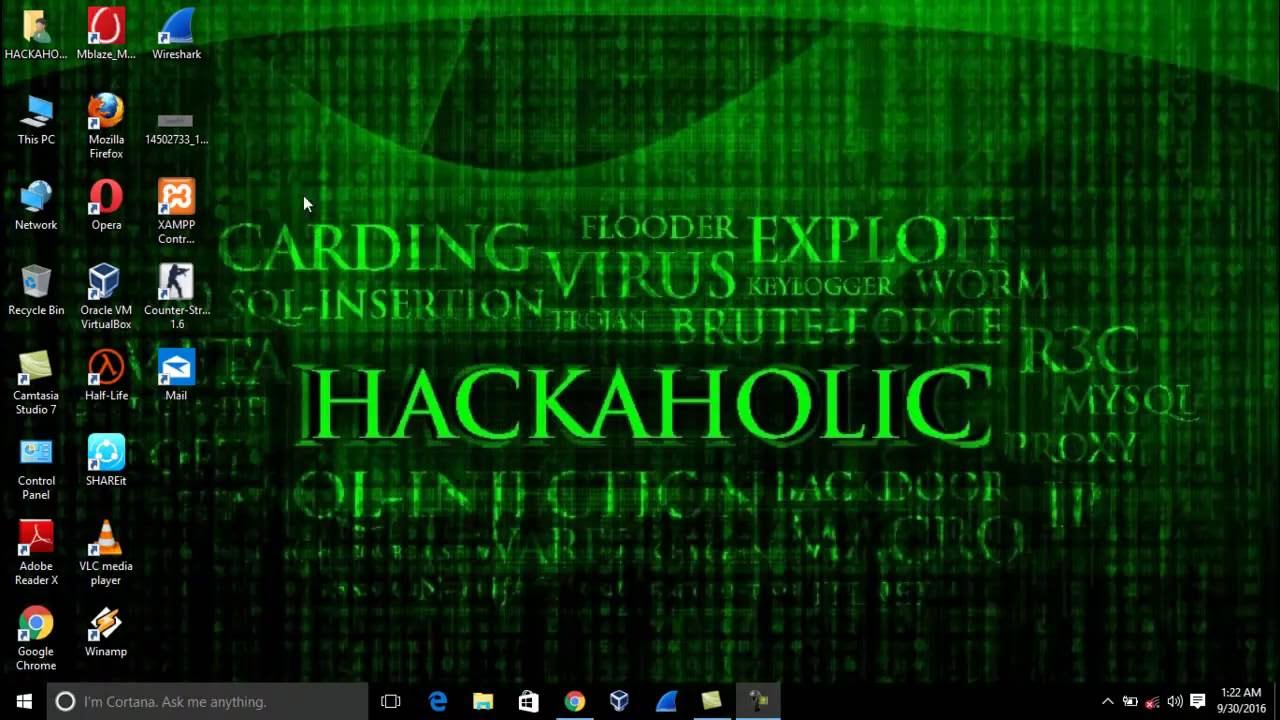Launch Microsoft Edge from the taskbar

coord(437,701)
